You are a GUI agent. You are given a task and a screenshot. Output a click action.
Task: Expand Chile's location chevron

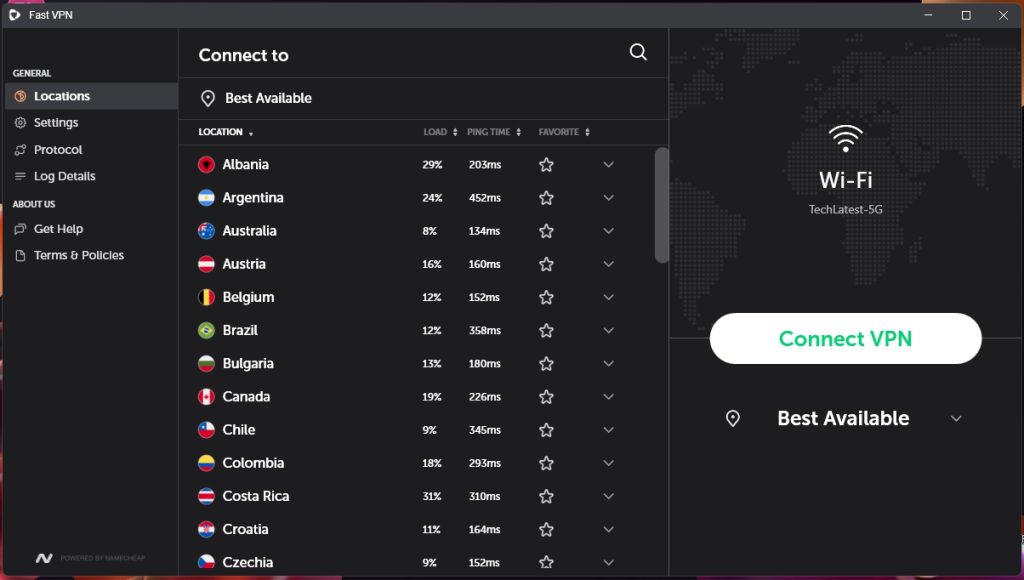click(x=608, y=430)
